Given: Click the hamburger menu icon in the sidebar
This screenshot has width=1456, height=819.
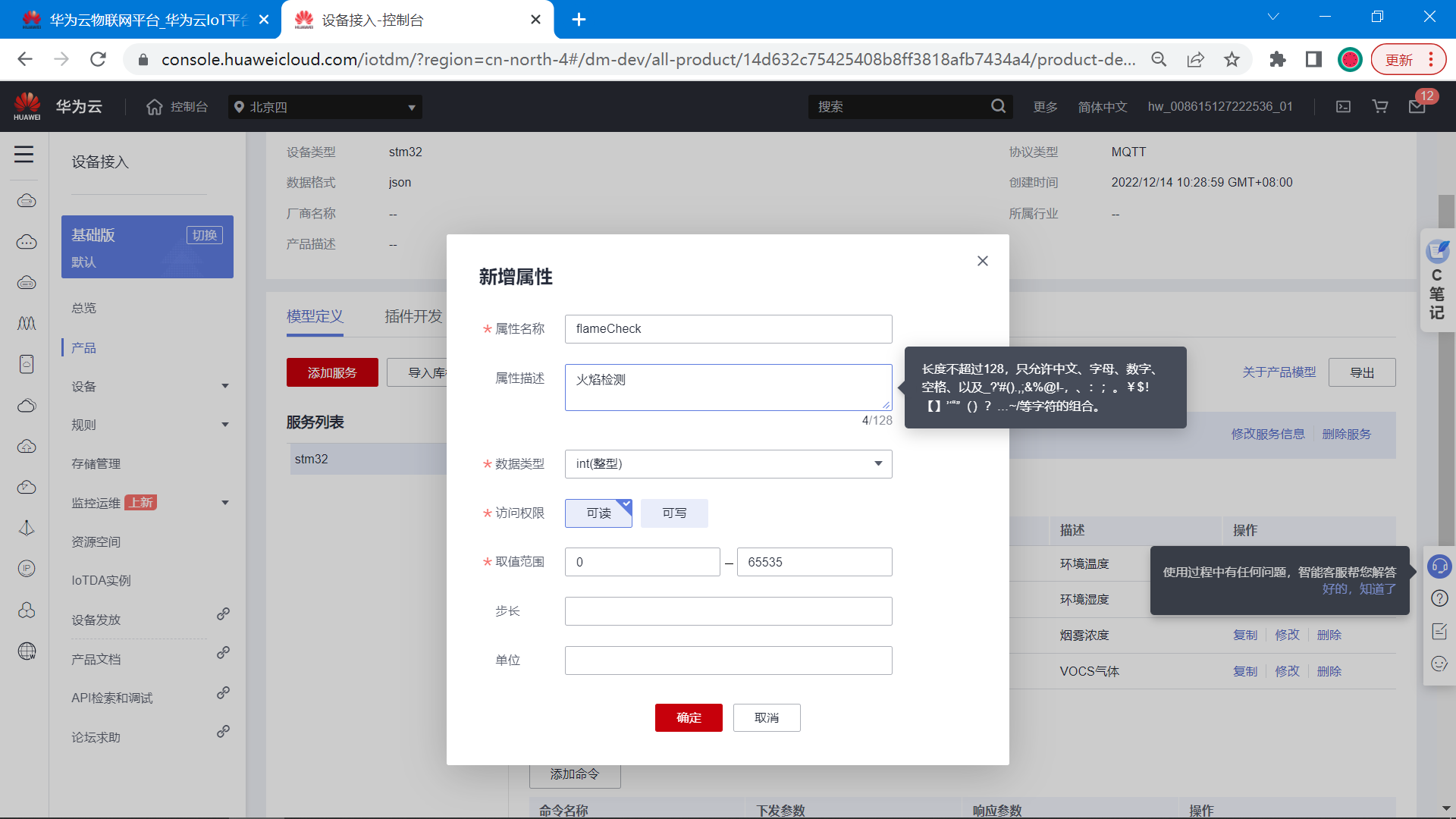Looking at the screenshot, I should [24, 155].
